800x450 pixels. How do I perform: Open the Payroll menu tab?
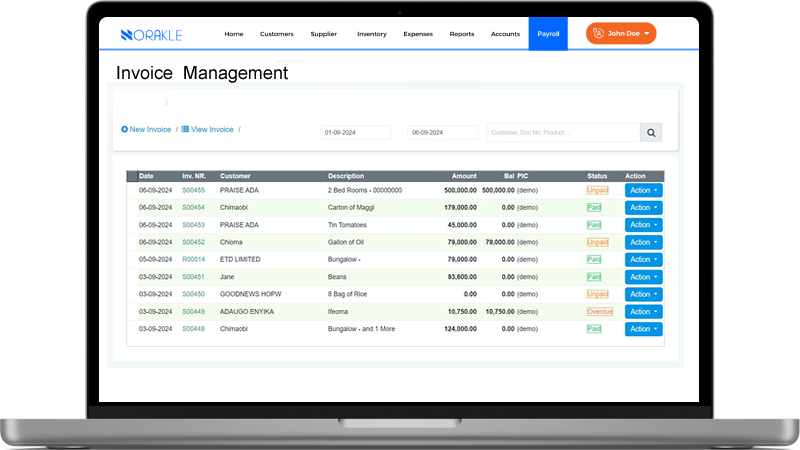pos(548,34)
